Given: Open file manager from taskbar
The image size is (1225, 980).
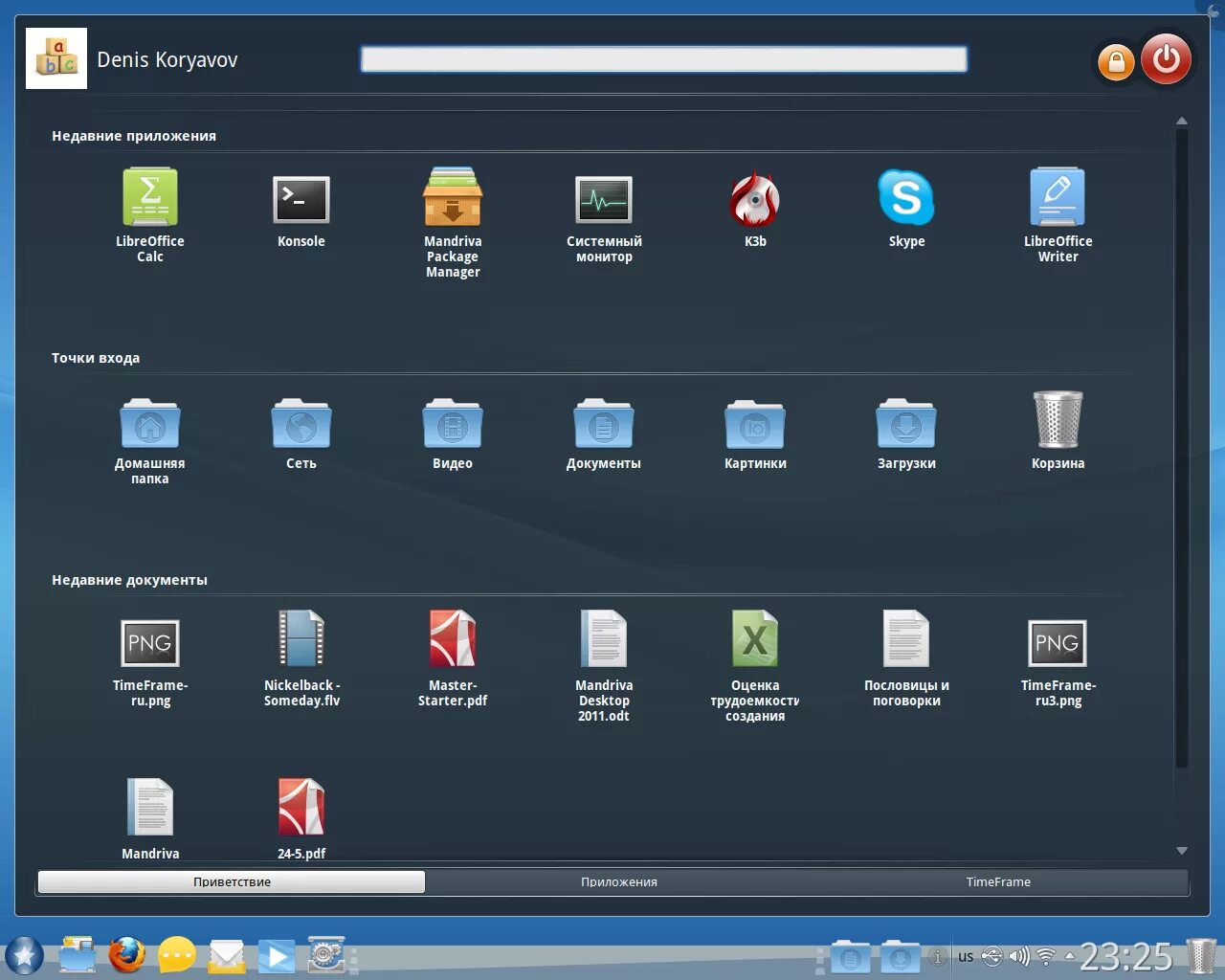Looking at the screenshot, I should click(77, 955).
